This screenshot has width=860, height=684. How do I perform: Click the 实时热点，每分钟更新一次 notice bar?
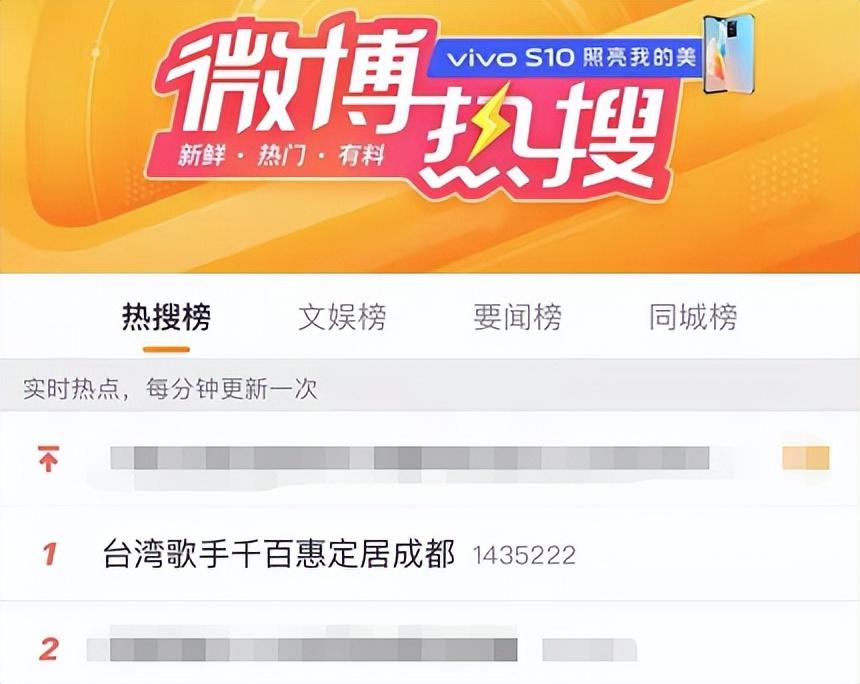[430, 388]
